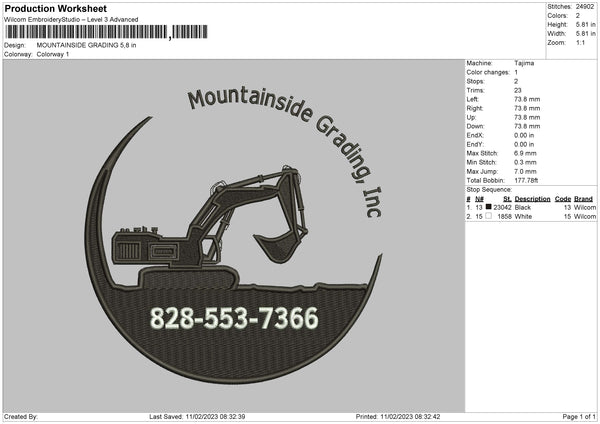Select the Up value 73.8 mm
The image size is (600, 424).
[527, 117]
